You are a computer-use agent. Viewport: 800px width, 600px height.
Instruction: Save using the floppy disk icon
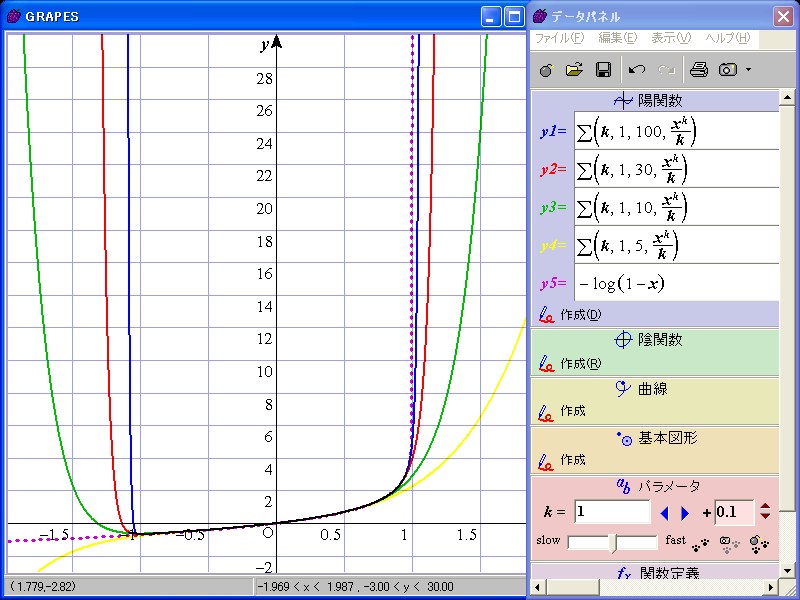click(603, 70)
